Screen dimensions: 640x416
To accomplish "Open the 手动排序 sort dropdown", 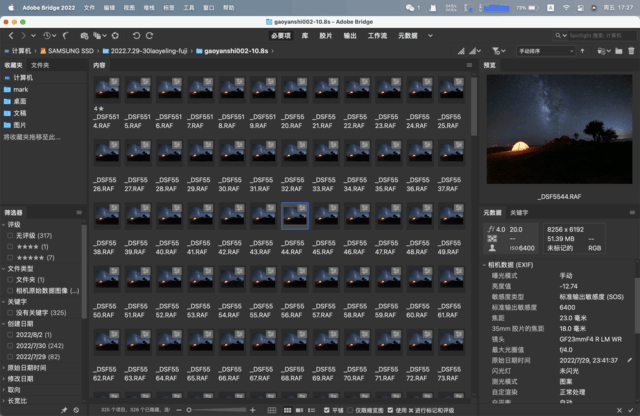I will pyautogui.click(x=546, y=51).
